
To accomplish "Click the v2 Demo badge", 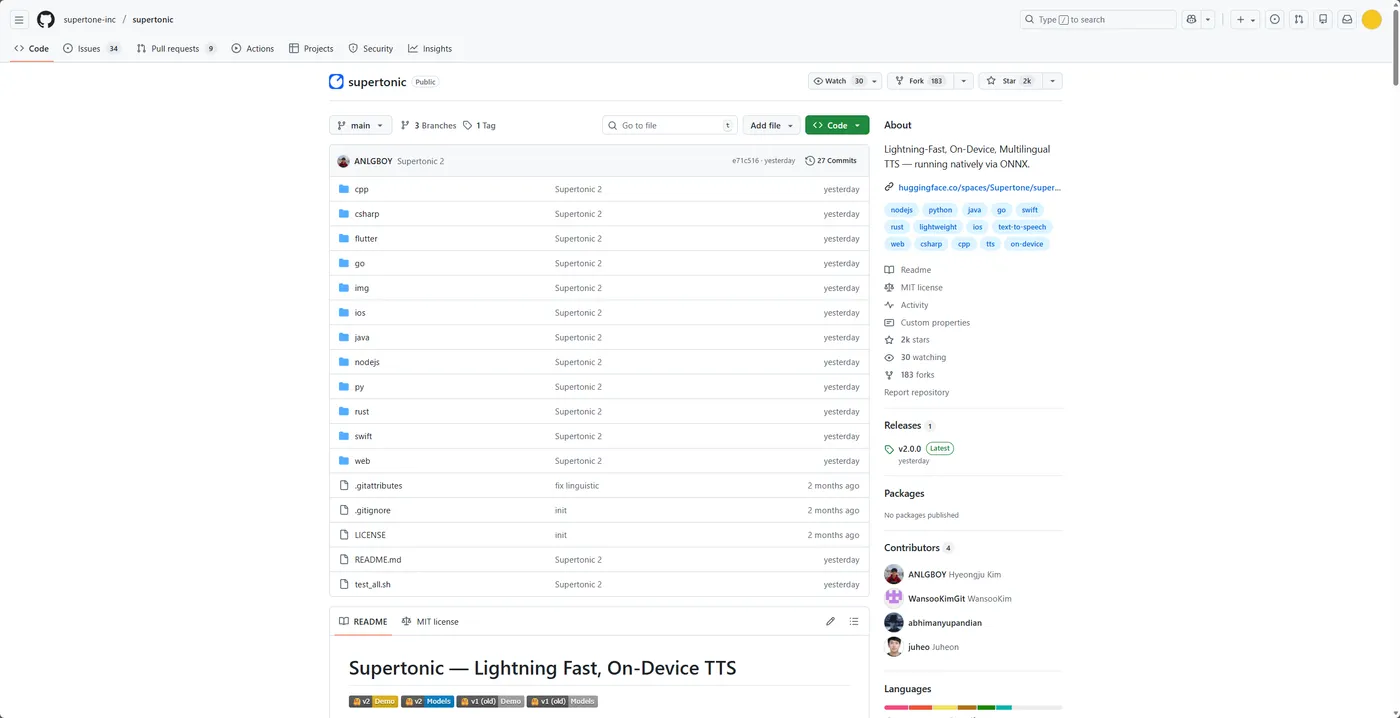I will click(x=373, y=701).
